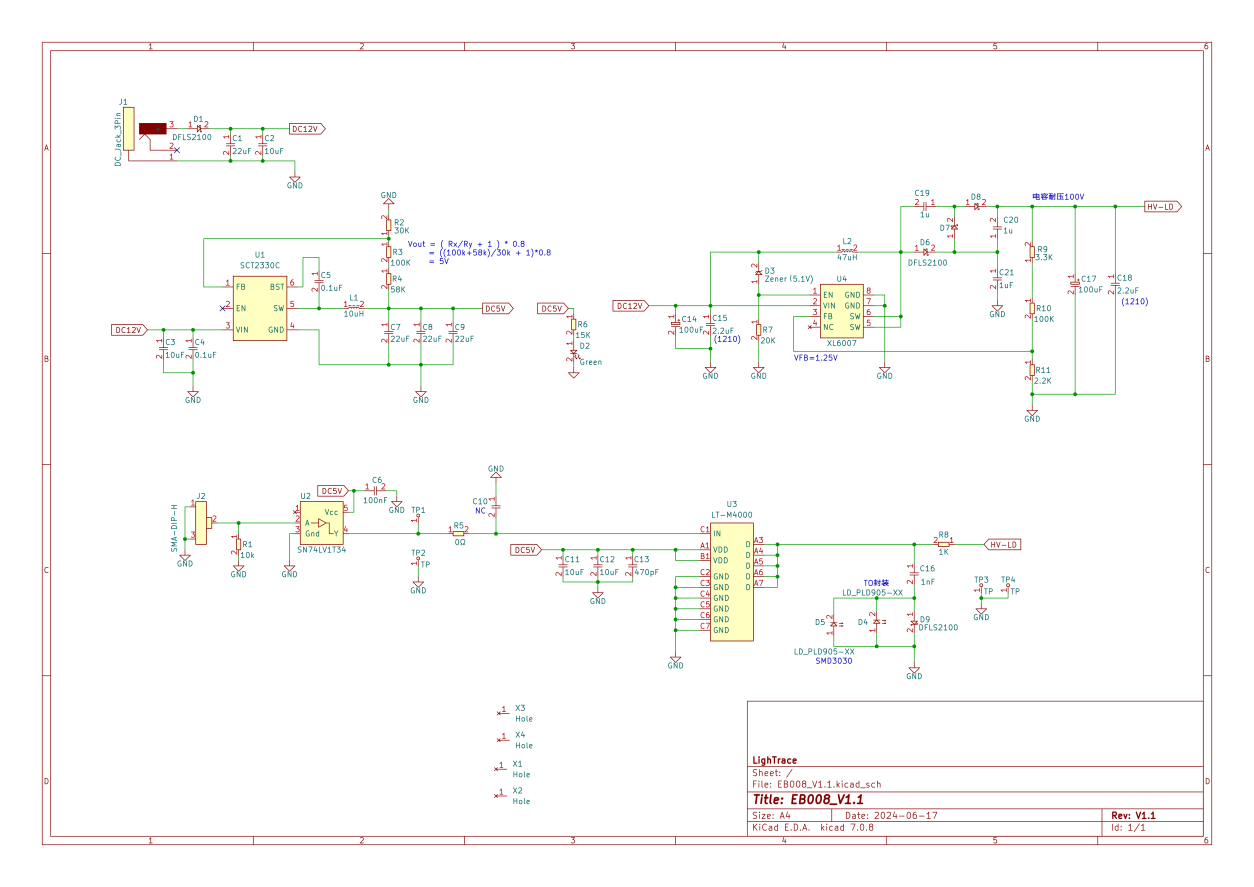
Task: Click the Green LED D2
Action: (574, 356)
